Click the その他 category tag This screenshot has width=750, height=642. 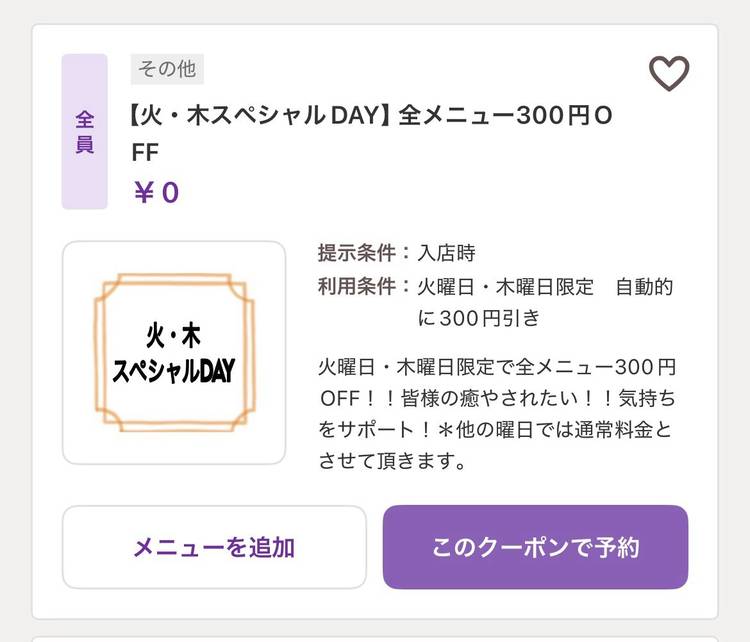coord(167,70)
